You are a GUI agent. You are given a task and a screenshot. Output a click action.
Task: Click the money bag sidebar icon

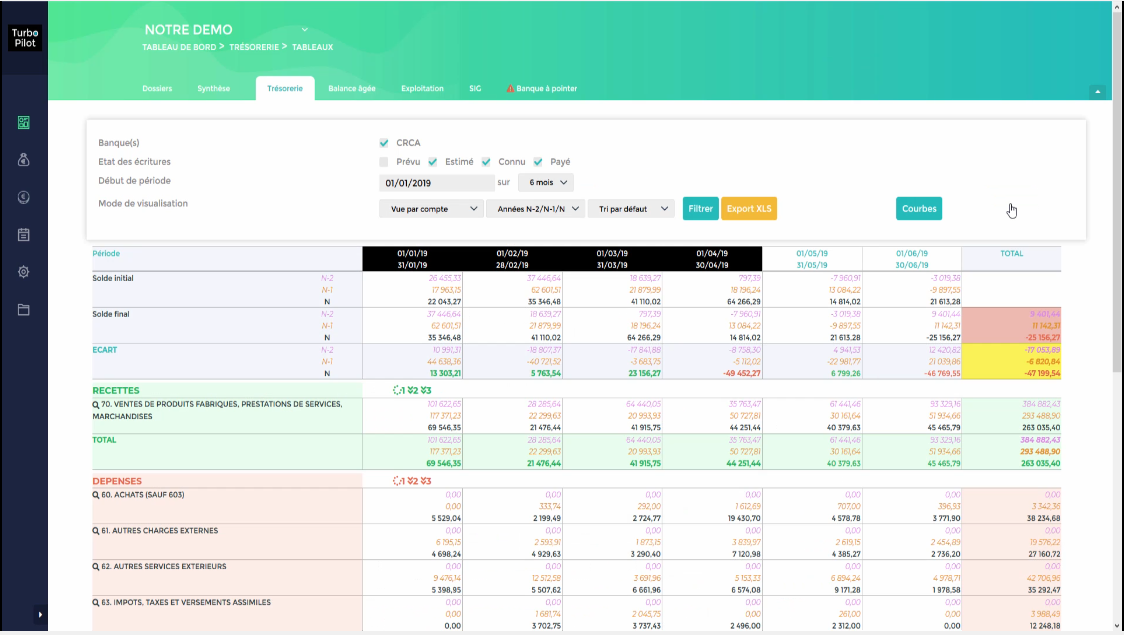[23, 159]
